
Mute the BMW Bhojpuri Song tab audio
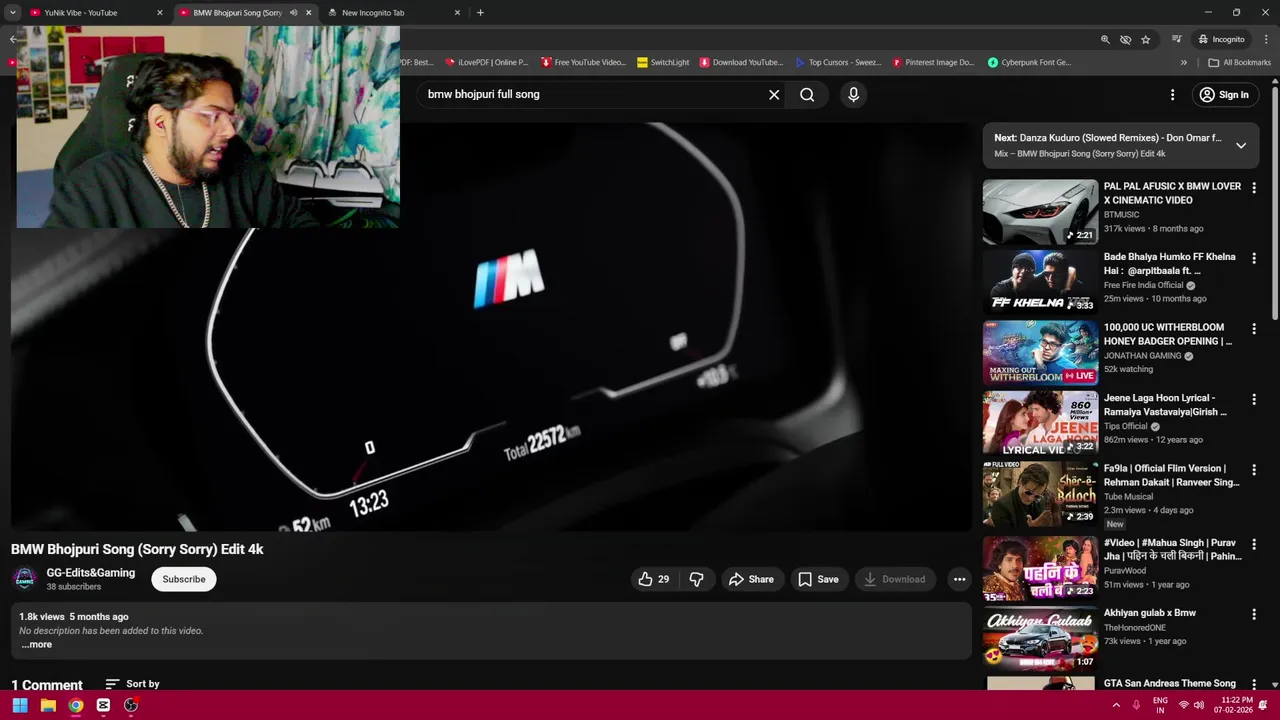click(293, 13)
